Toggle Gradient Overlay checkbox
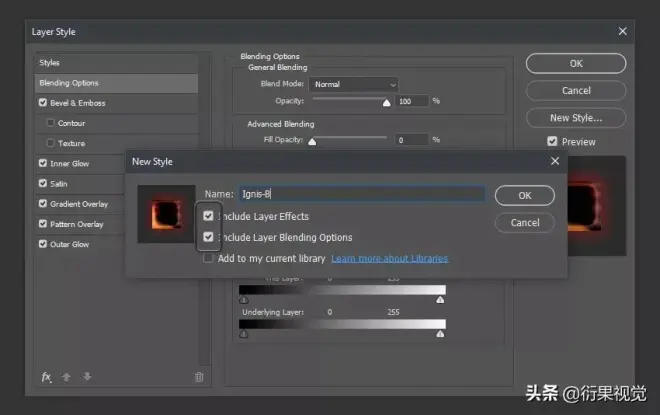This screenshot has width=660, height=415. (43, 203)
